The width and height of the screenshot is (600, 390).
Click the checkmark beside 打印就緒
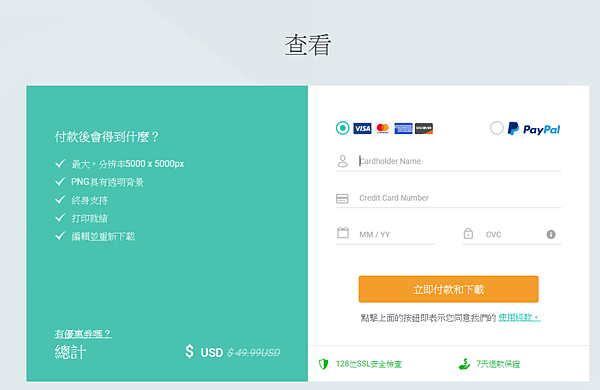[60, 218]
